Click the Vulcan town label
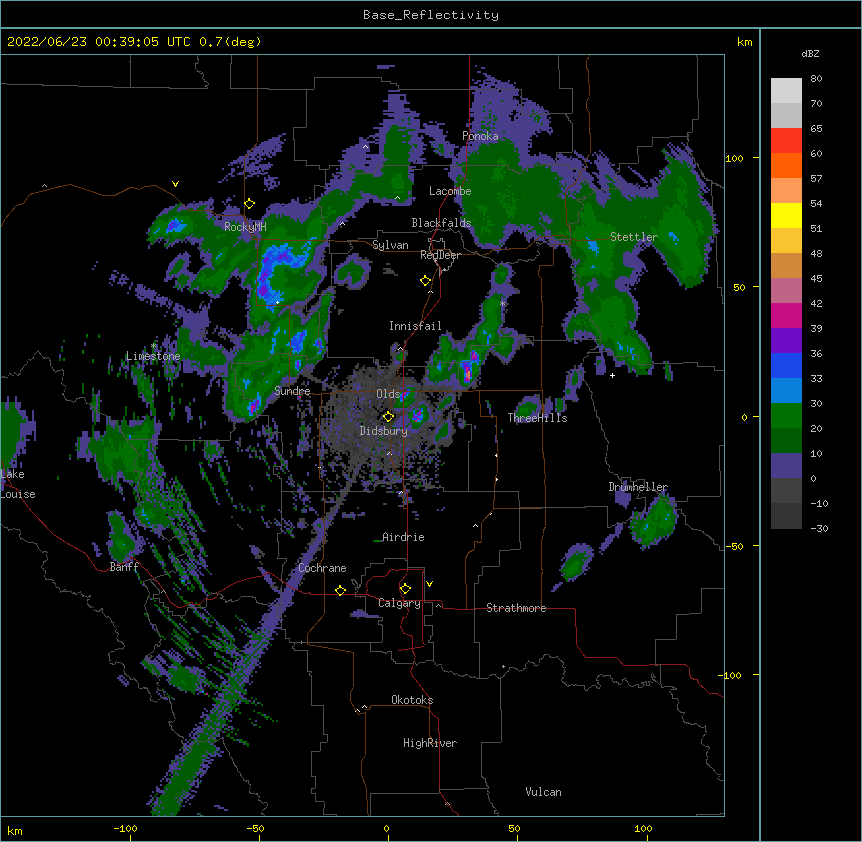Screen dimensions: 862x842 pyautogui.click(x=543, y=792)
